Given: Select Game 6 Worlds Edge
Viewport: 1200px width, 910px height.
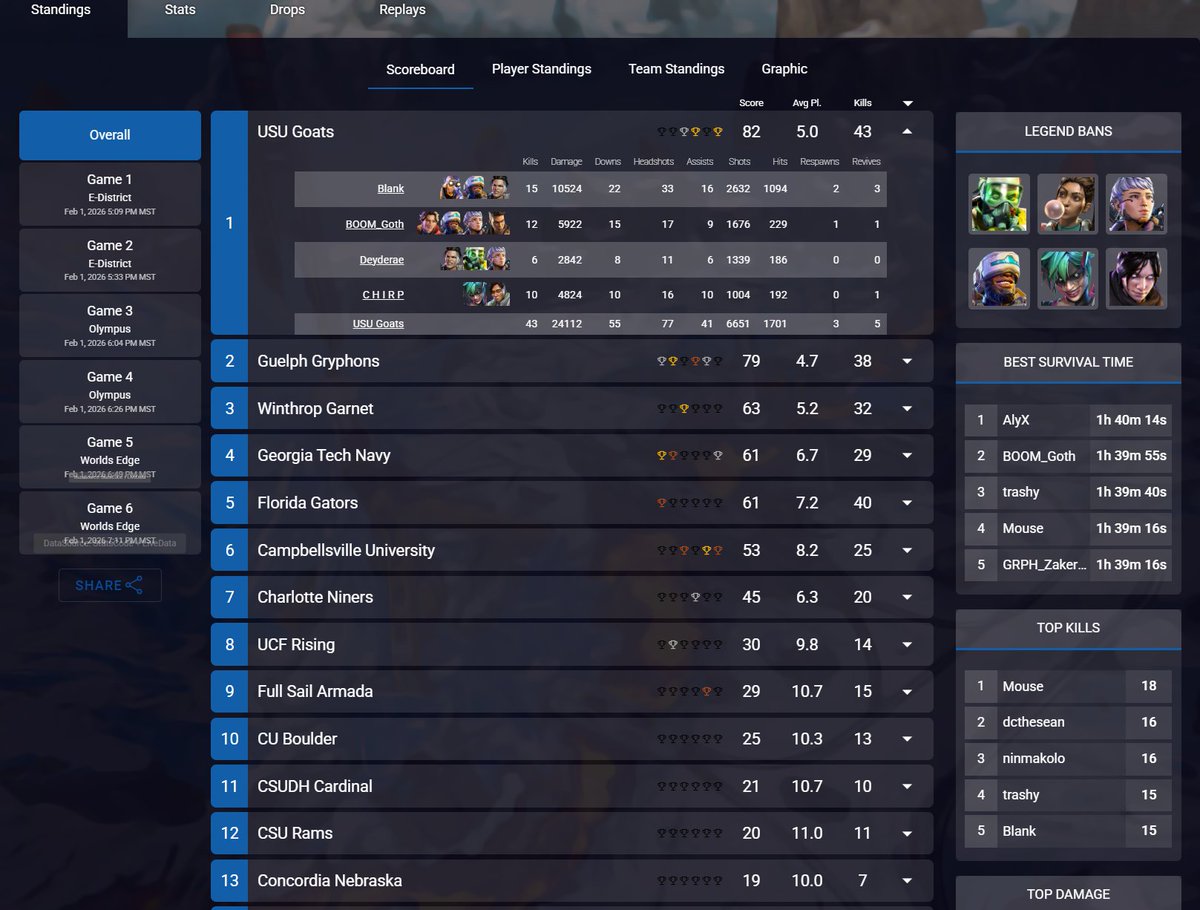Looking at the screenshot, I should pos(110,523).
